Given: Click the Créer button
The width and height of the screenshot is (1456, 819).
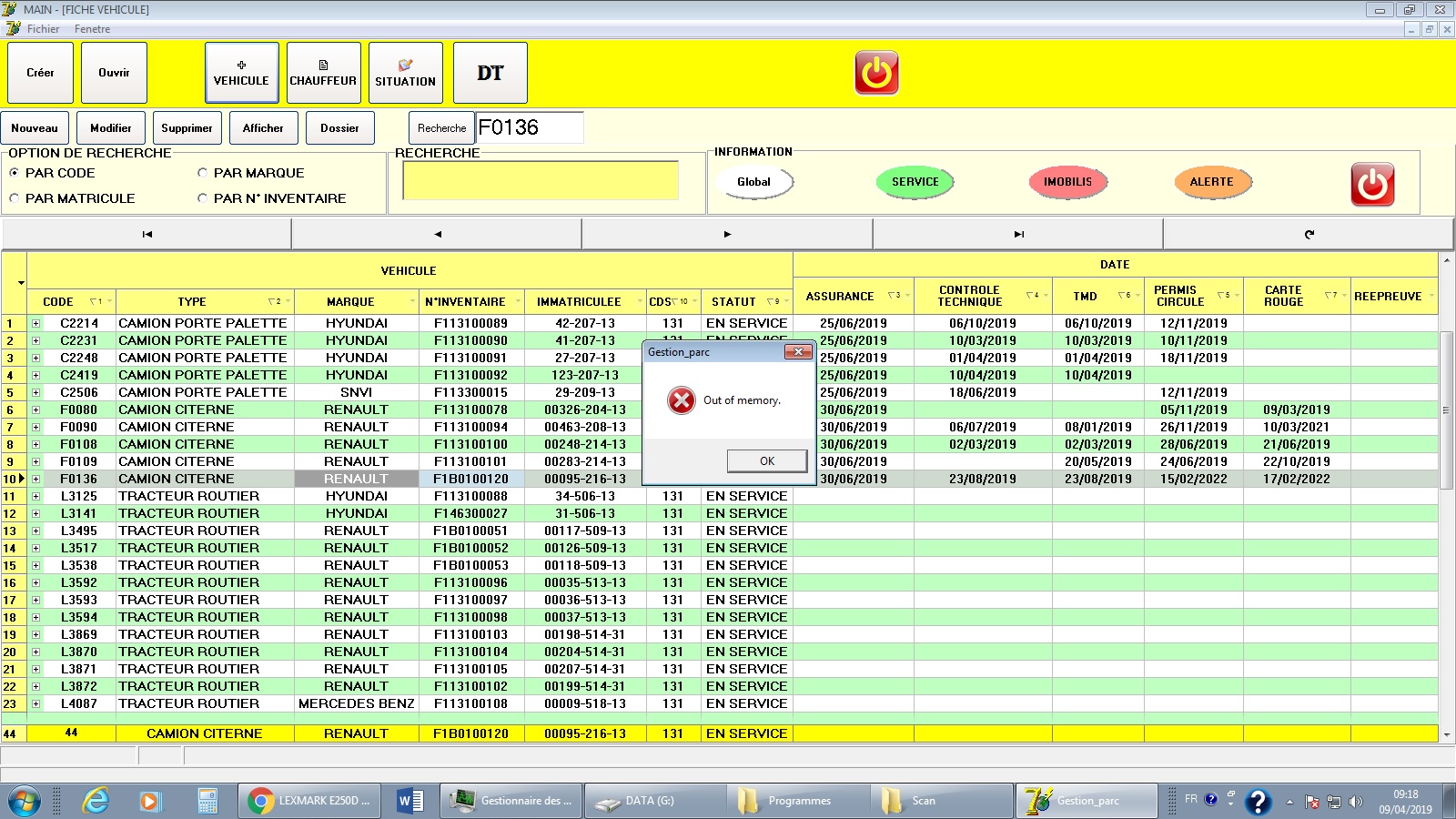Looking at the screenshot, I should coord(40,73).
